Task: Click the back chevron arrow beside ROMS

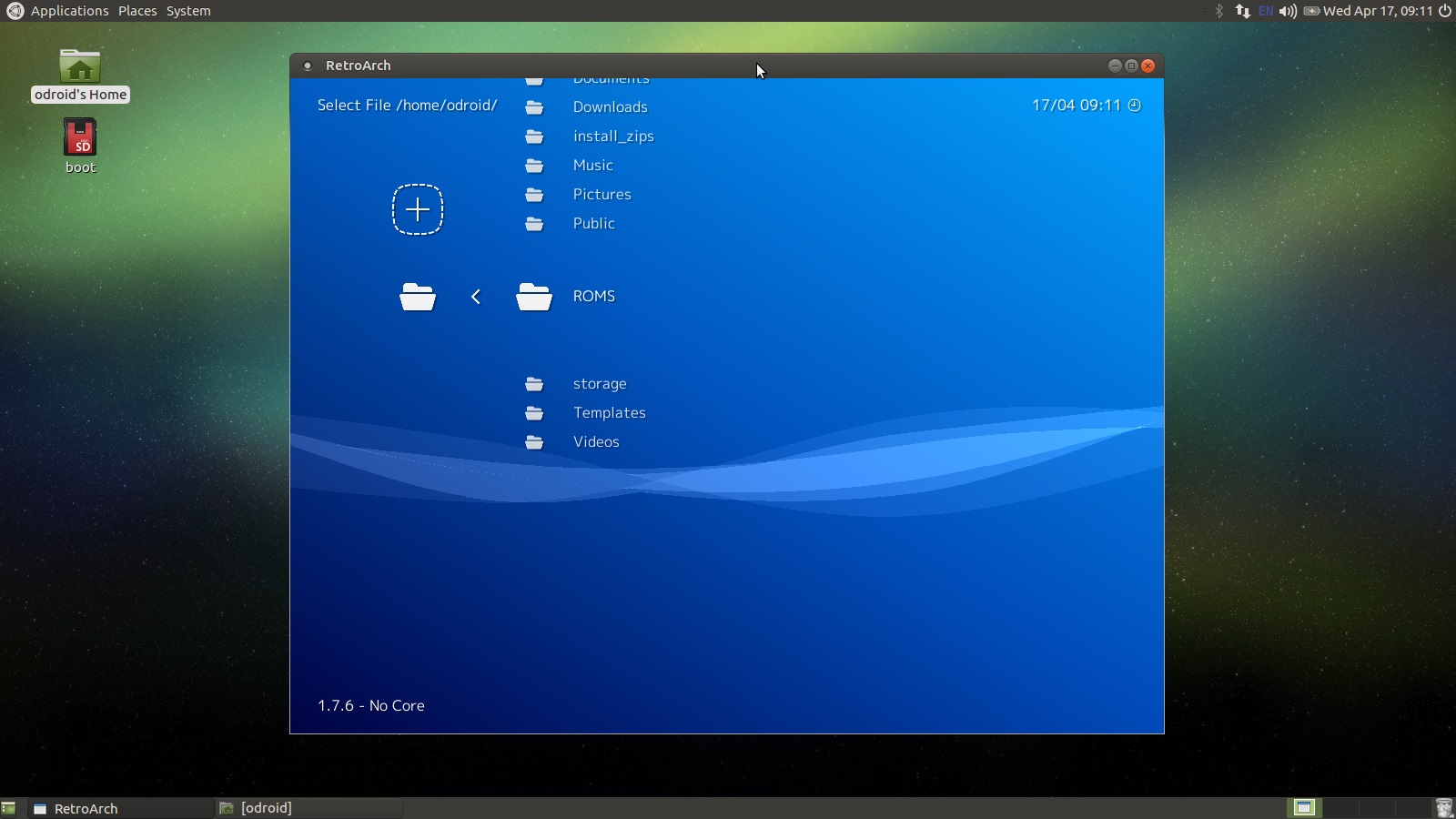Action: [x=476, y=297]
